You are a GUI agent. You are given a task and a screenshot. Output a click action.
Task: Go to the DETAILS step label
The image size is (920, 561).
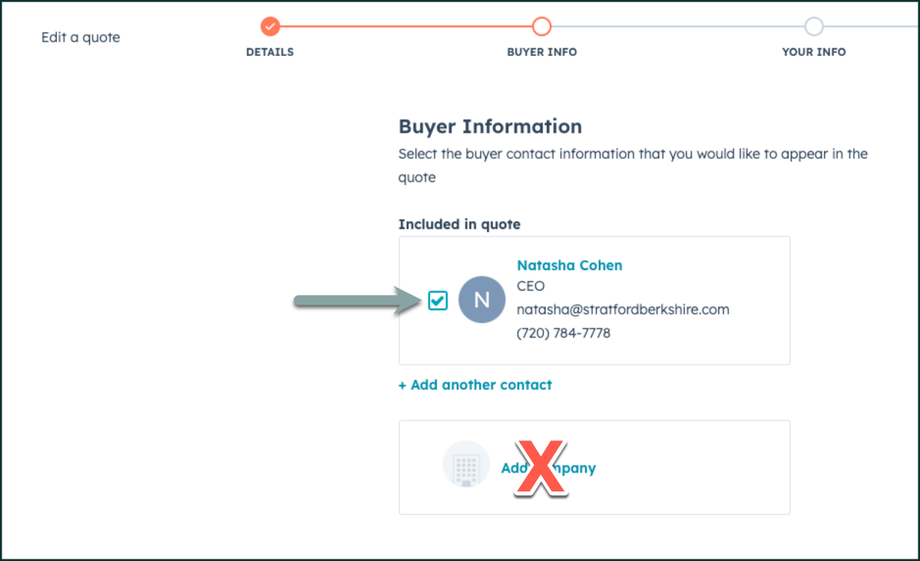pos(270,52)
